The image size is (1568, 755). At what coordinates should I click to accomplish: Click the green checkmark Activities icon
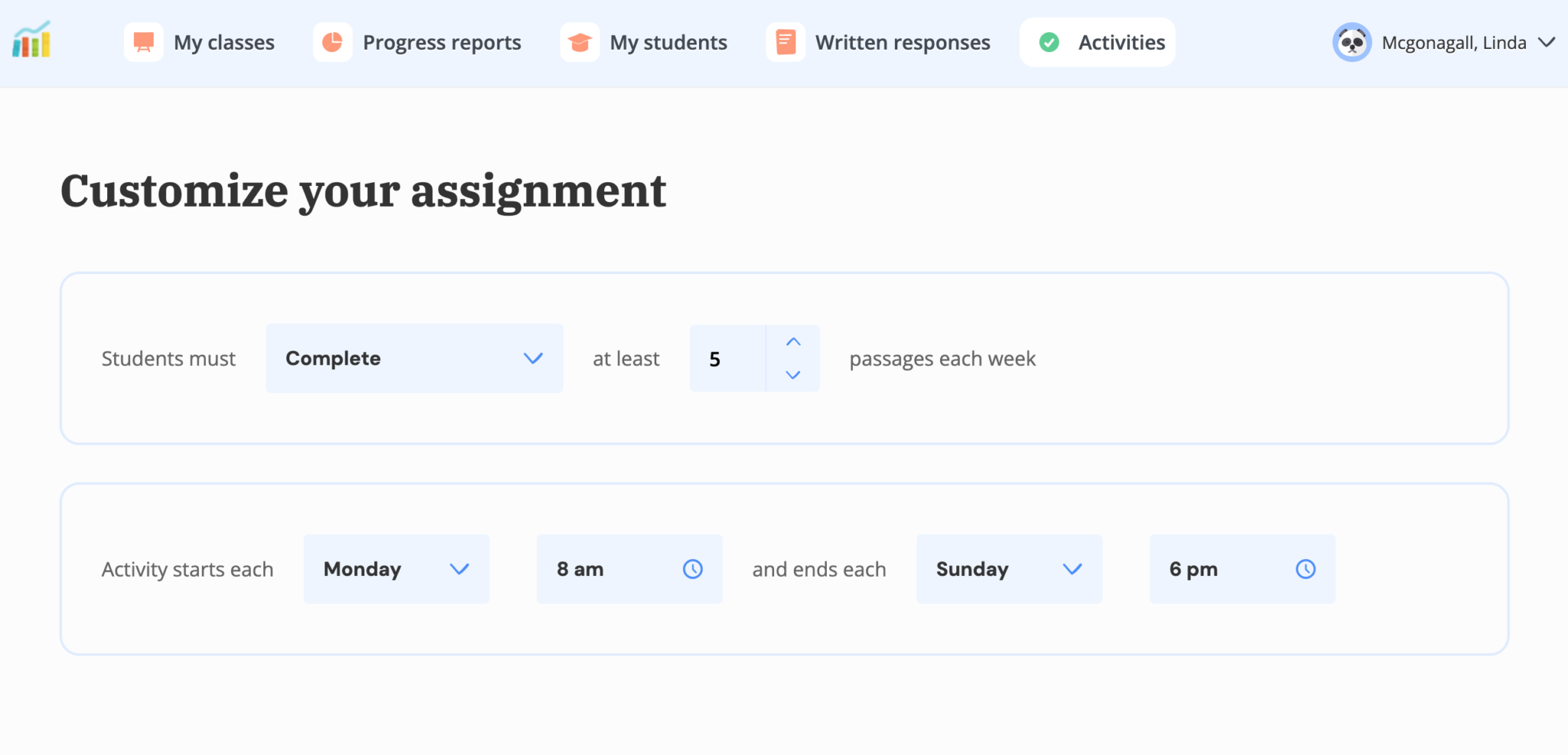(x=1049, y=42)
